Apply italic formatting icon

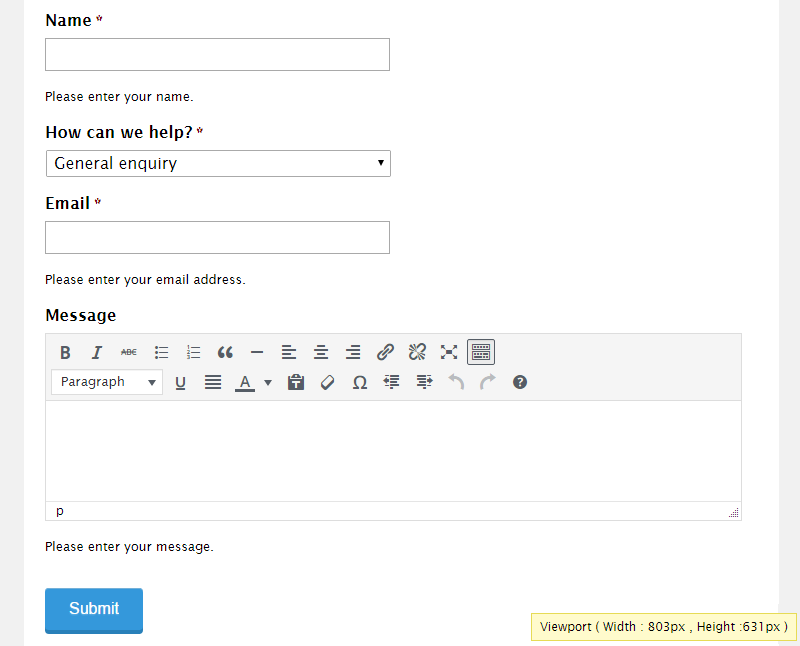[x=97, y=352]
